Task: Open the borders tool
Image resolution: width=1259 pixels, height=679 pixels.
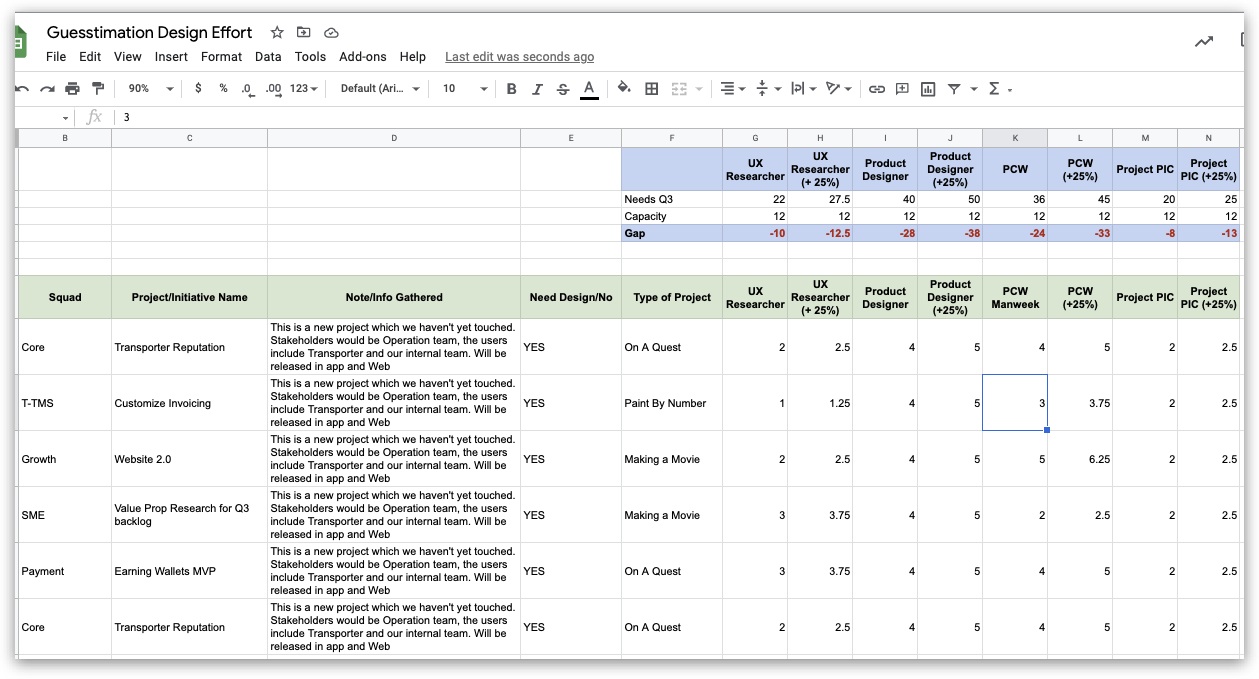Action: [x=651, y=89]
